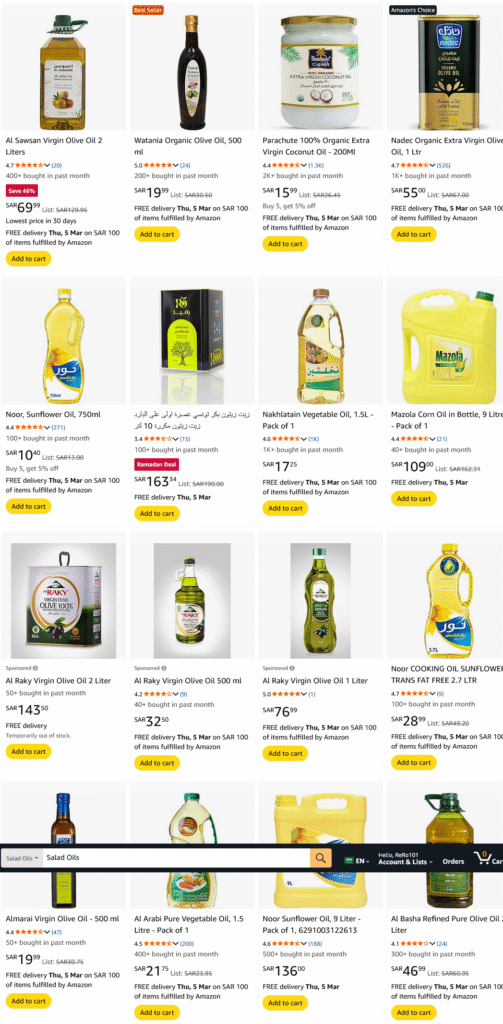Open the Account & Lists dropdown
Viewport: 503px width, 1024px height.
[x=405, y=862]
